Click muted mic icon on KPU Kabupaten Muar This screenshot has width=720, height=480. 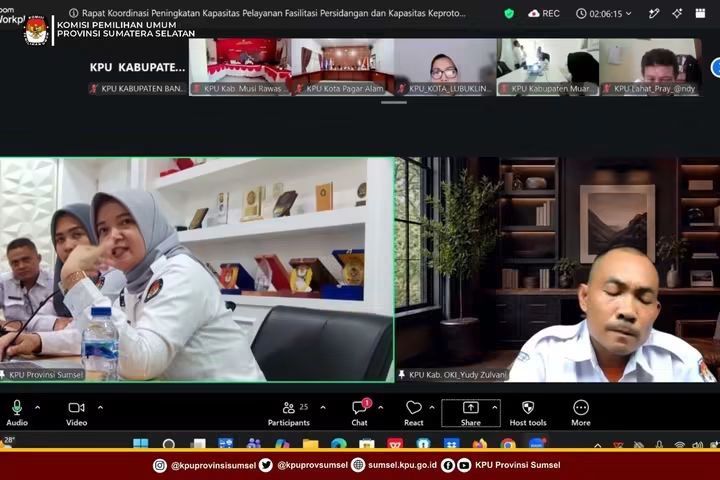[x=504, y=89]
